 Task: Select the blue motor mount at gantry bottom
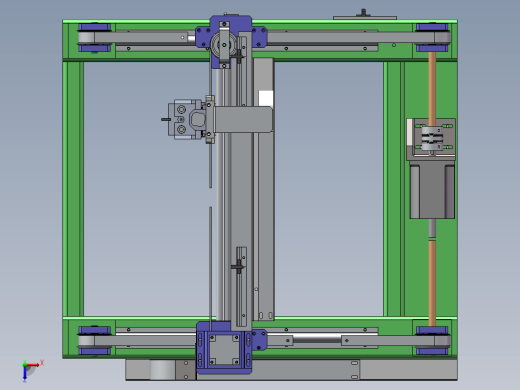click(224, 348)
